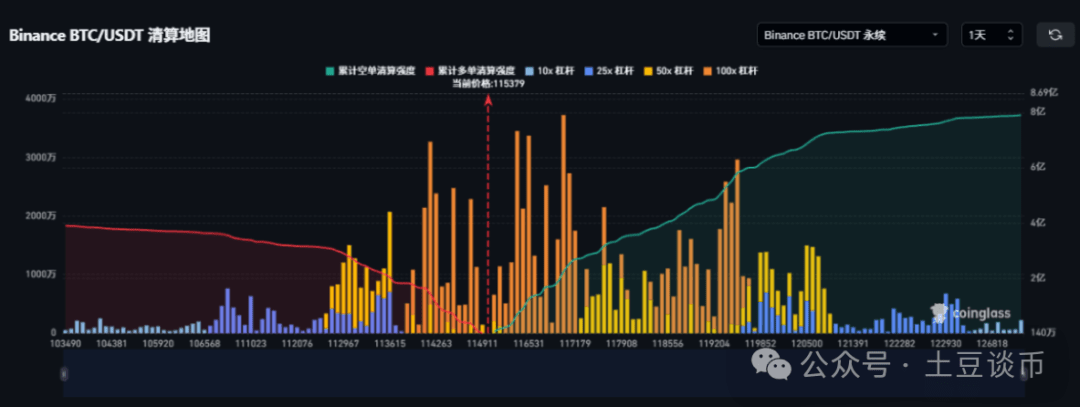Grab the left handle of the zoom slider

click(x=64, y=373)
